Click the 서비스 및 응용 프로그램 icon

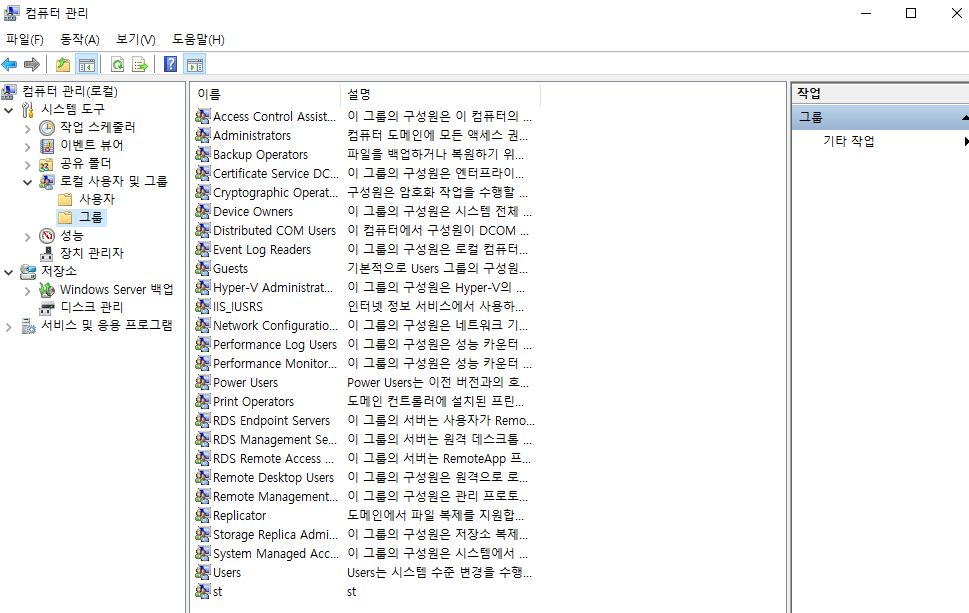tap(28, 326)
